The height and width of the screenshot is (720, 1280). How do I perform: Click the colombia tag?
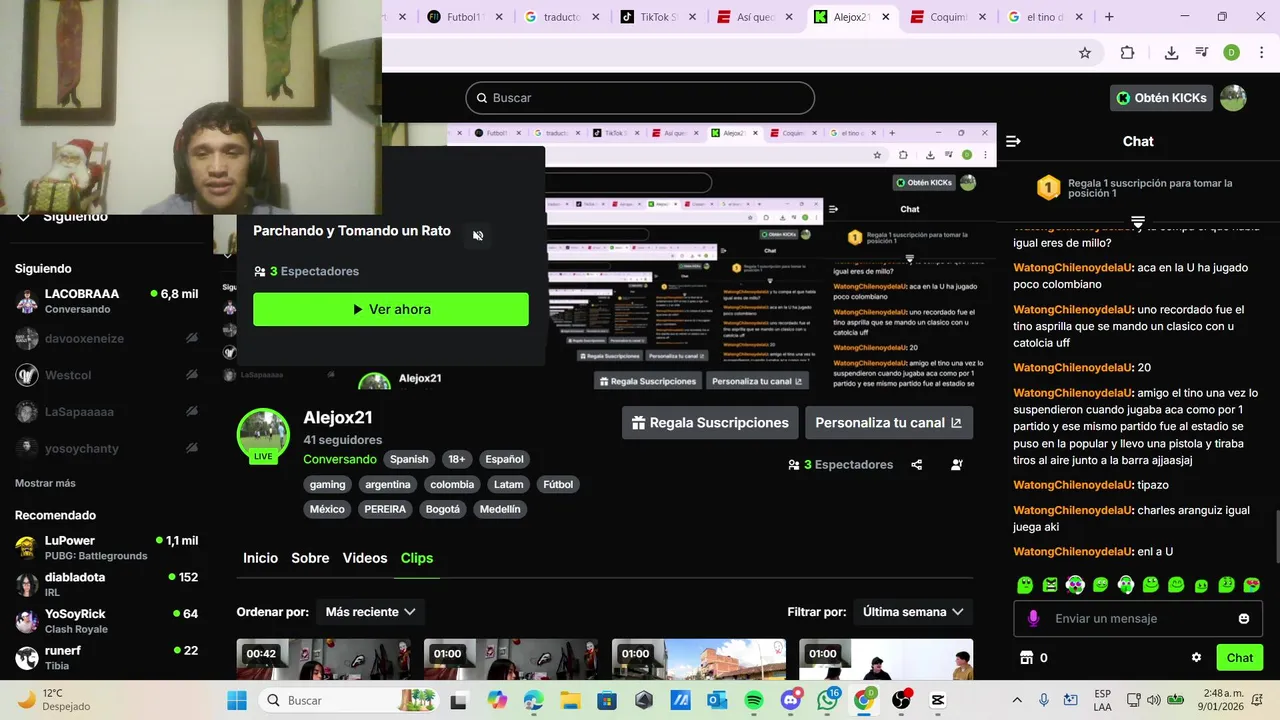tap(452, 484)
